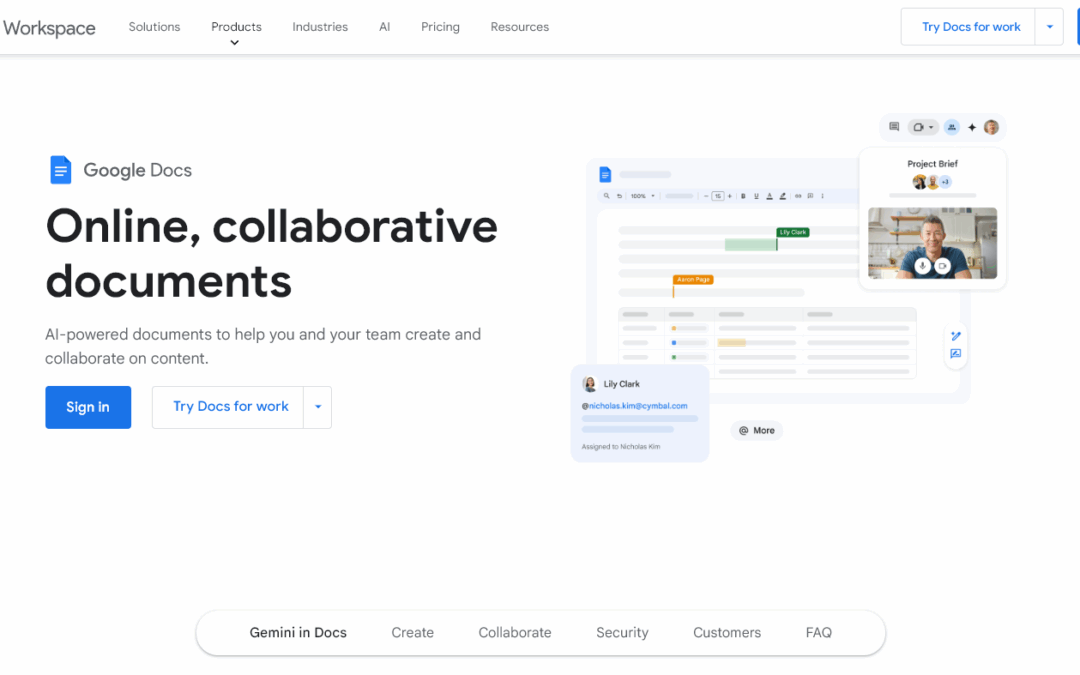Click the green Lily Clark cursor tag
Screen dimensions: 1080x675
(793, 232)
